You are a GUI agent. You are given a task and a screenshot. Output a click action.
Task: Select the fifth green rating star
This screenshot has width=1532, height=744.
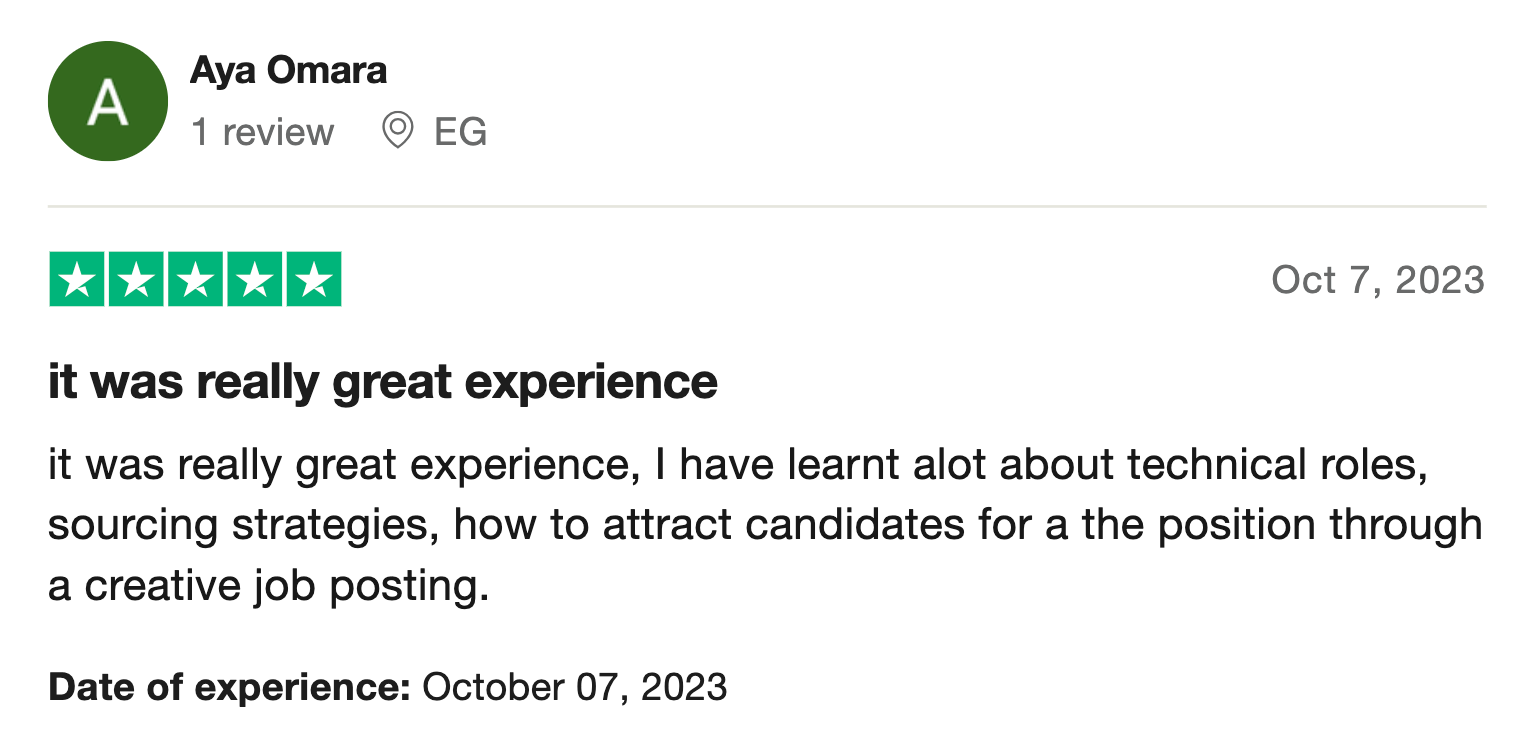point(314,279)
